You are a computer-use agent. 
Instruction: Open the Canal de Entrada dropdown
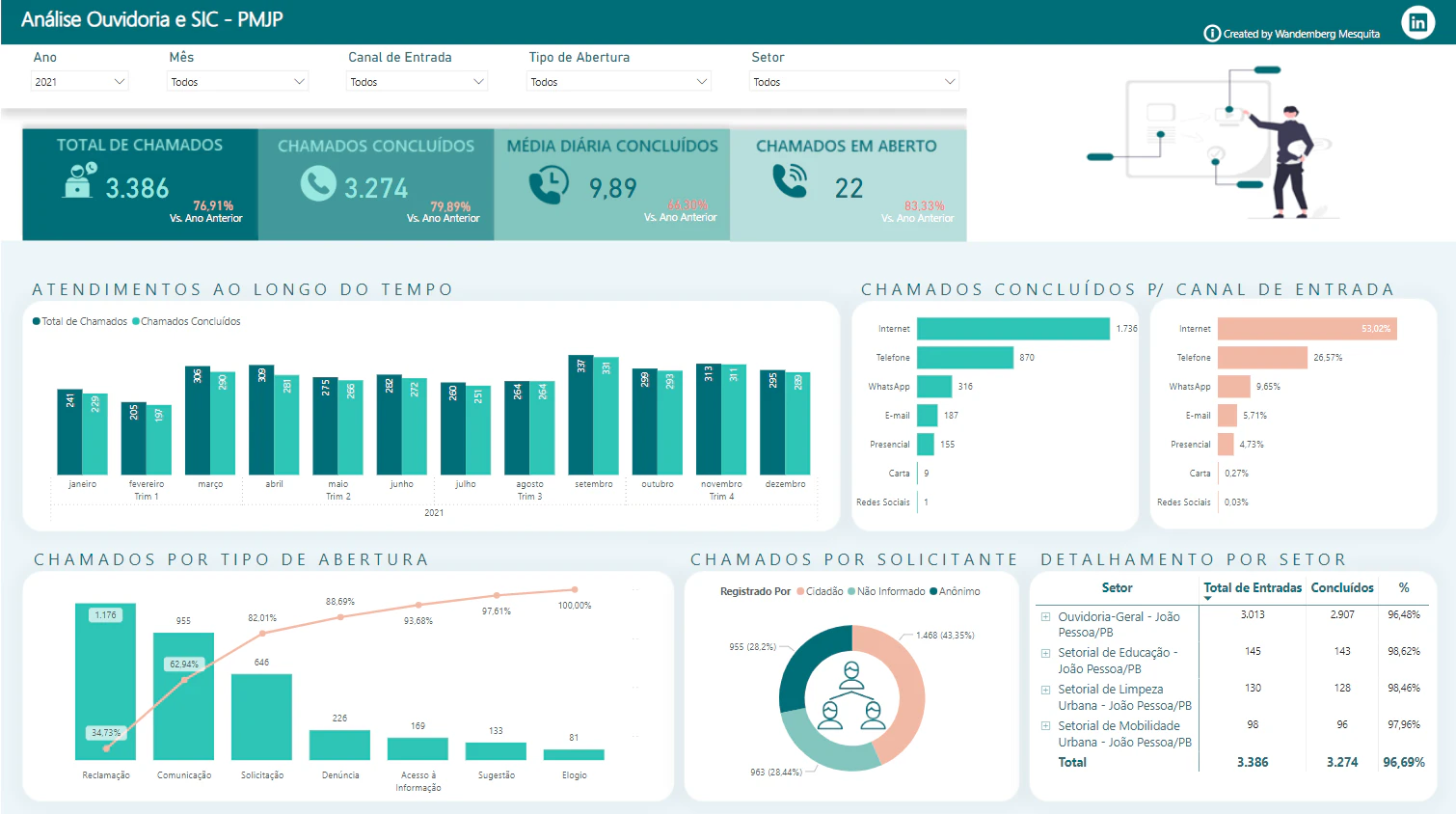click(417, 82)
